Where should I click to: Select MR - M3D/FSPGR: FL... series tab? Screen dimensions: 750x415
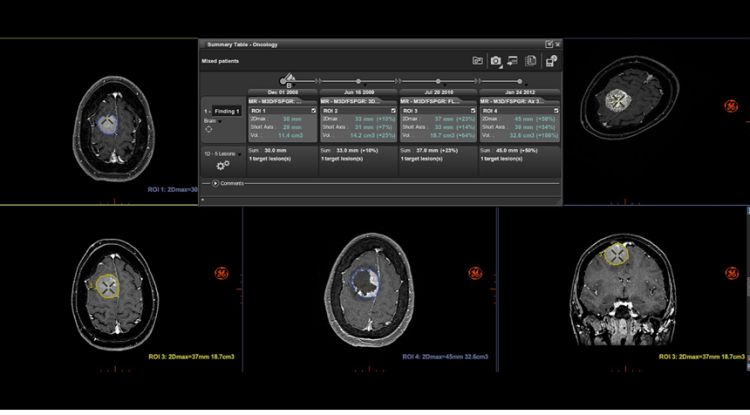[x=439, y=101]
